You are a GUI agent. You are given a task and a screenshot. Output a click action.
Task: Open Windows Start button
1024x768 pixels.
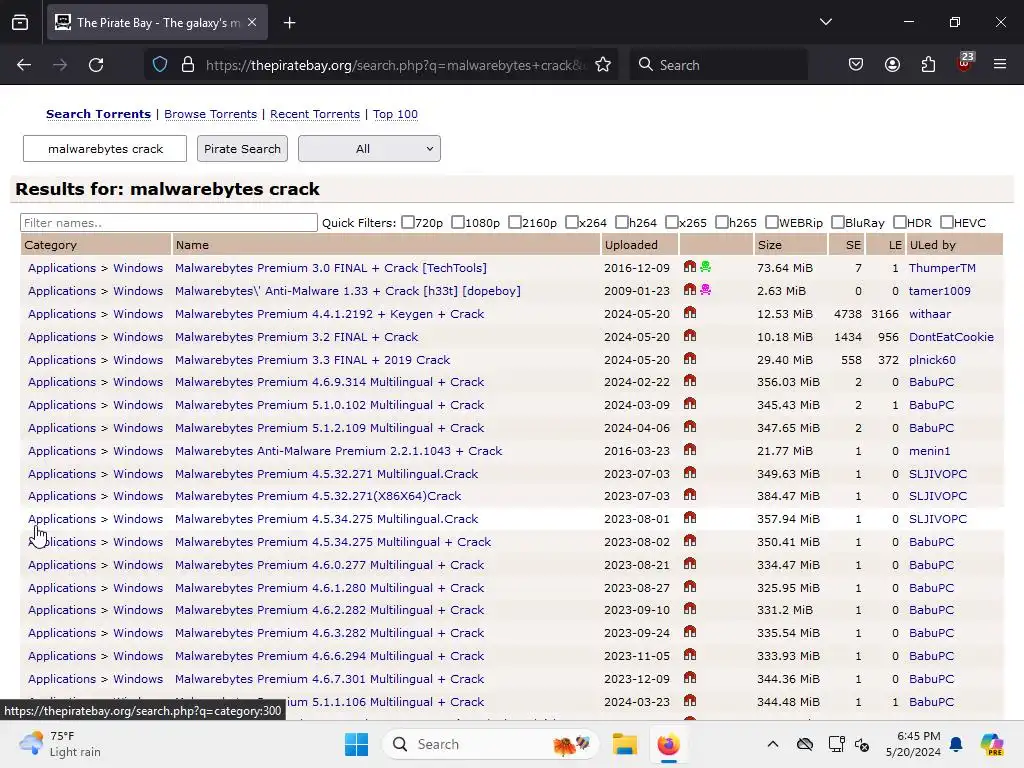pyautogui.click(x=357, y=744)
